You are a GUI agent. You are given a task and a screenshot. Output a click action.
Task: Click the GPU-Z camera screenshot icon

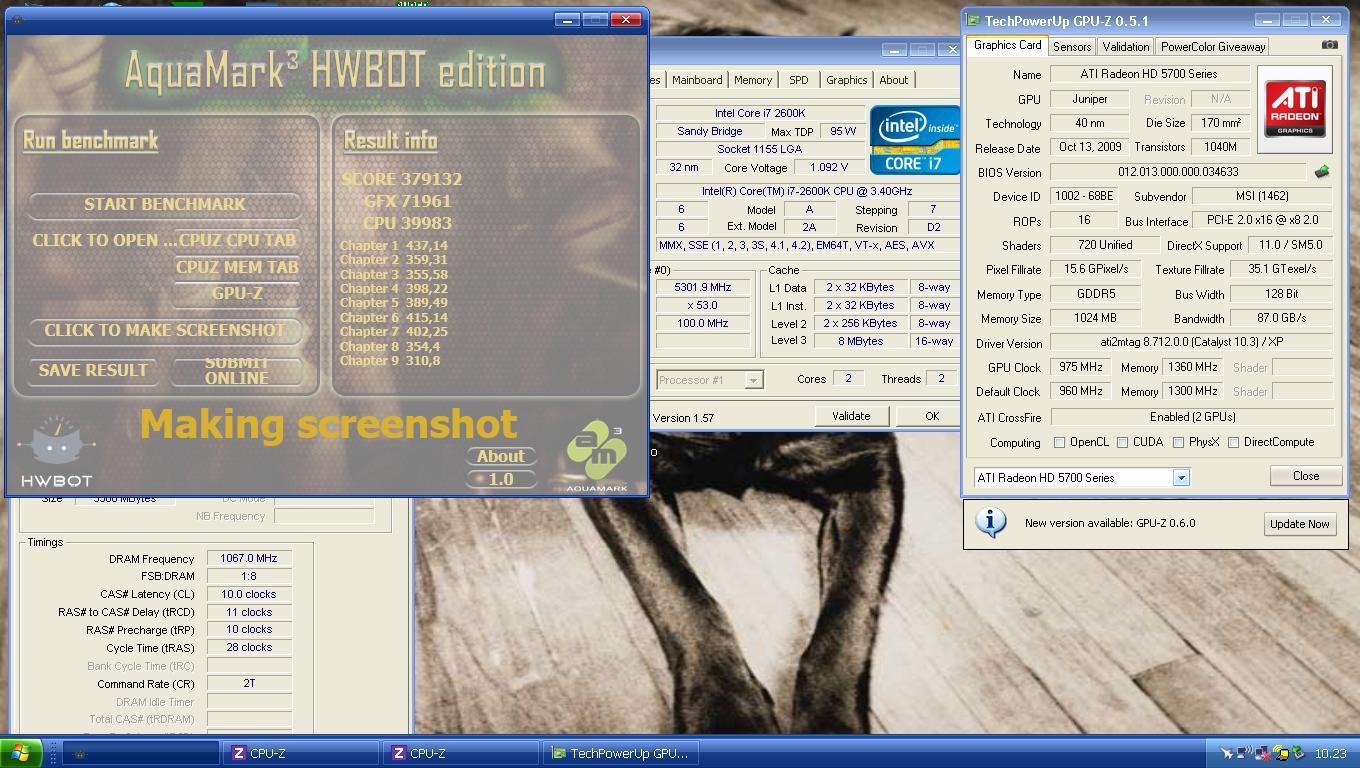point(1329,45)
